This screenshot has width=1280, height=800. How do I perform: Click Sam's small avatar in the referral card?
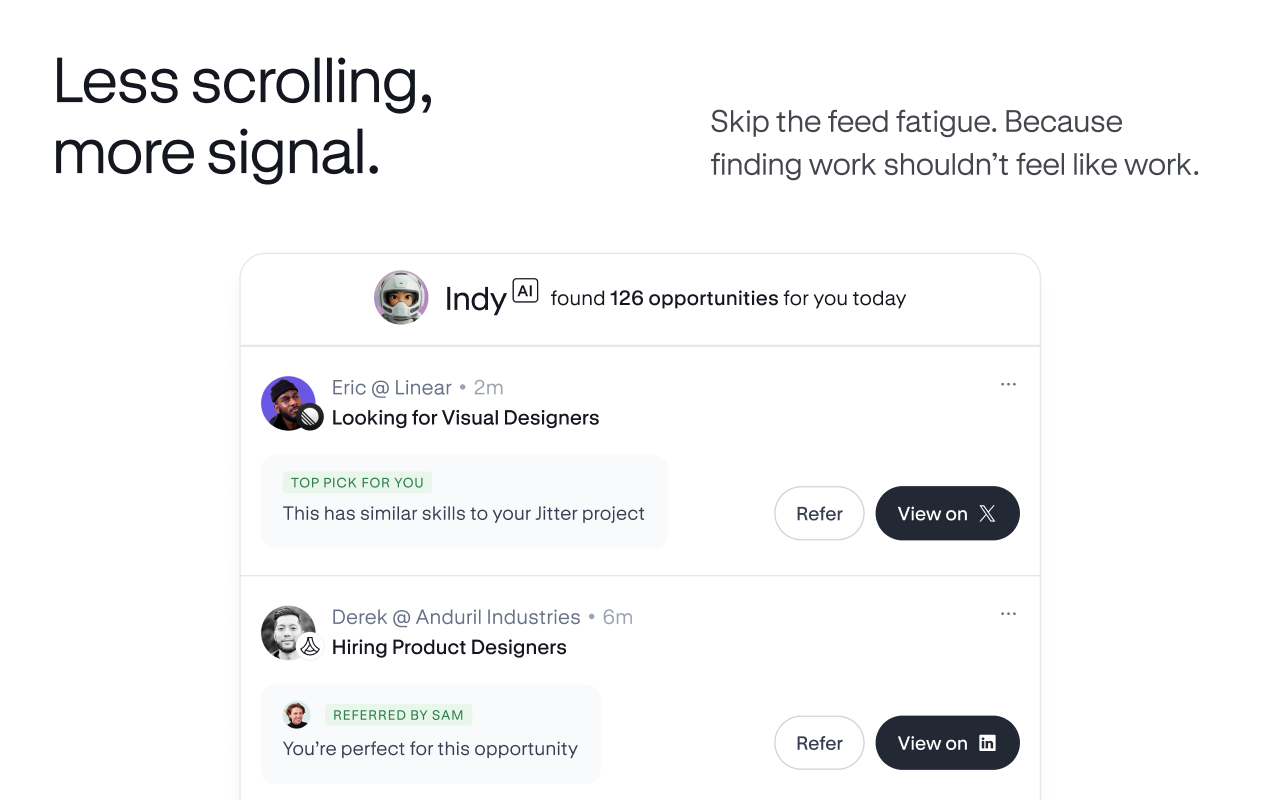point(297,714)
